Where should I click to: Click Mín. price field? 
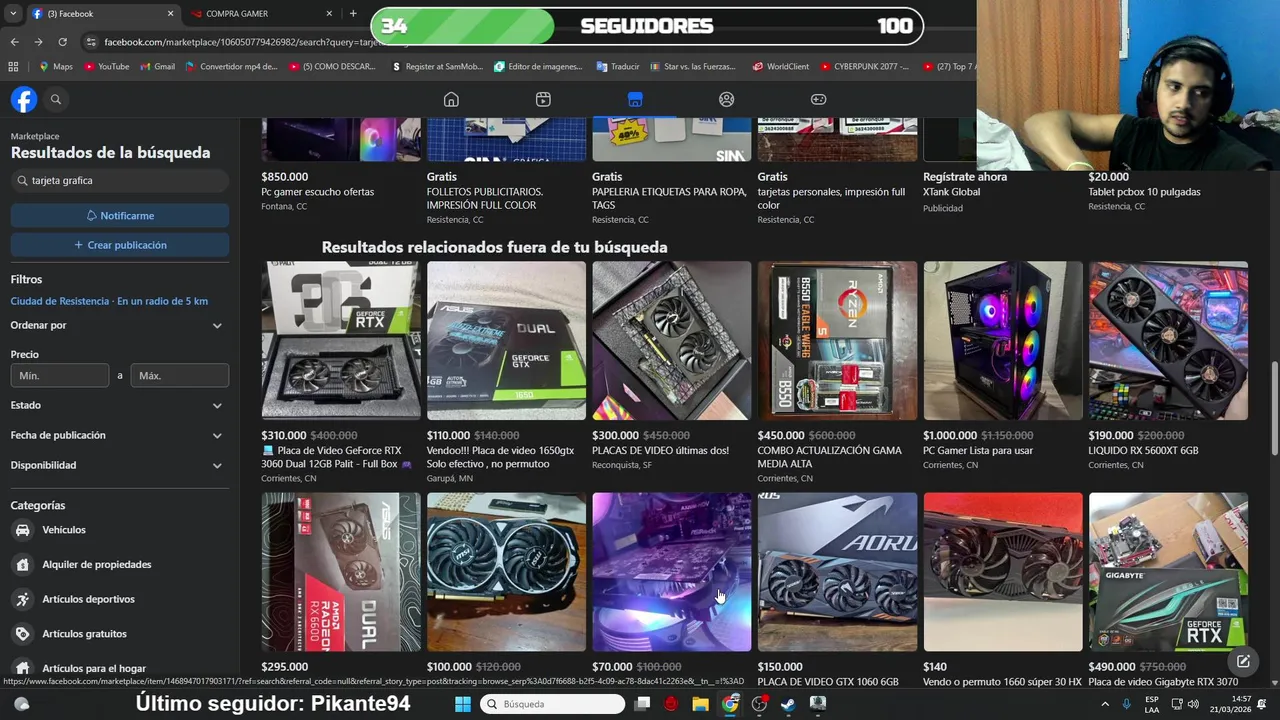point(60,376)
